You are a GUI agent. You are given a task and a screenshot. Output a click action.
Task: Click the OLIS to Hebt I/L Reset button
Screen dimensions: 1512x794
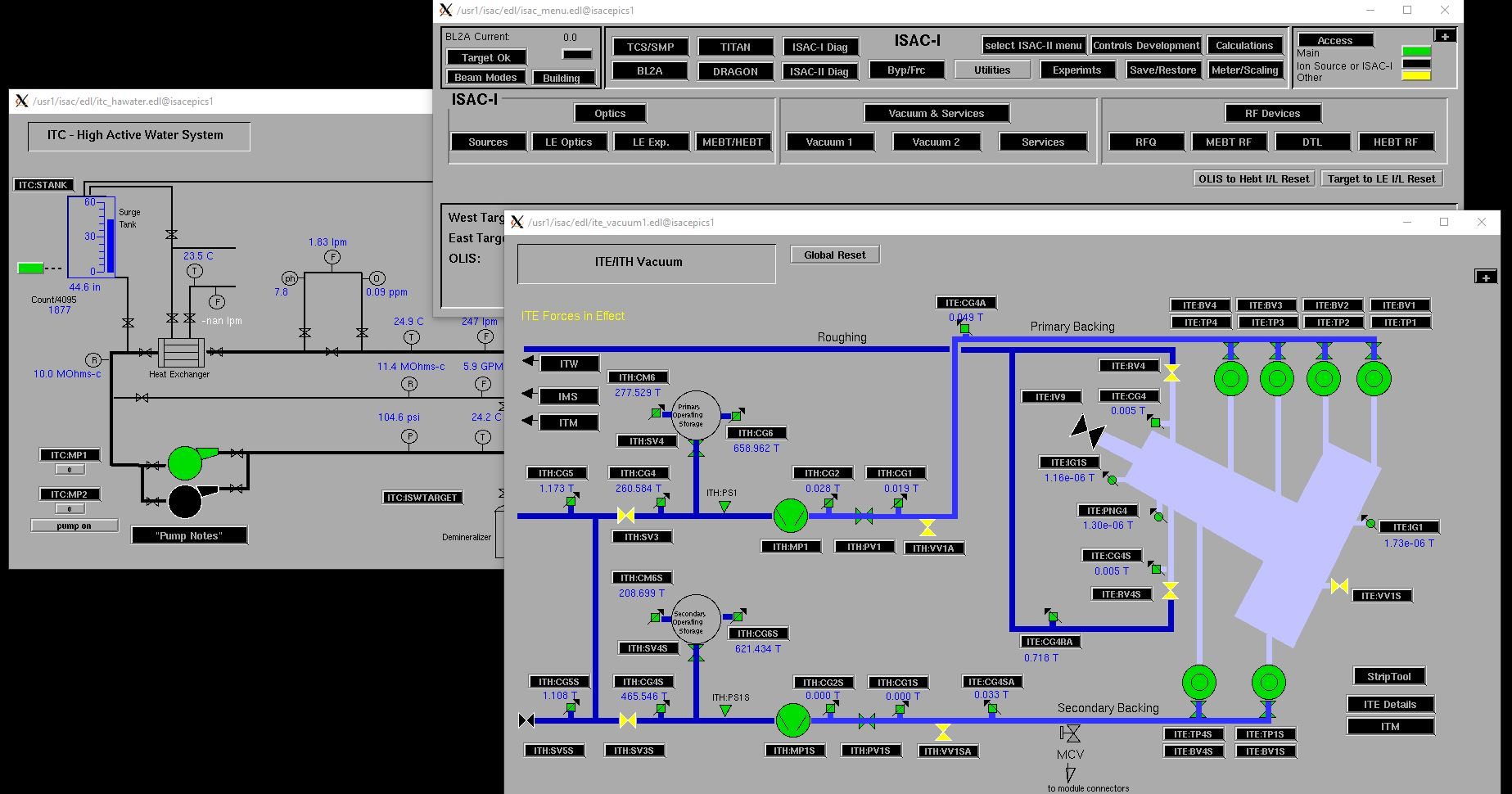point(1253,178)
